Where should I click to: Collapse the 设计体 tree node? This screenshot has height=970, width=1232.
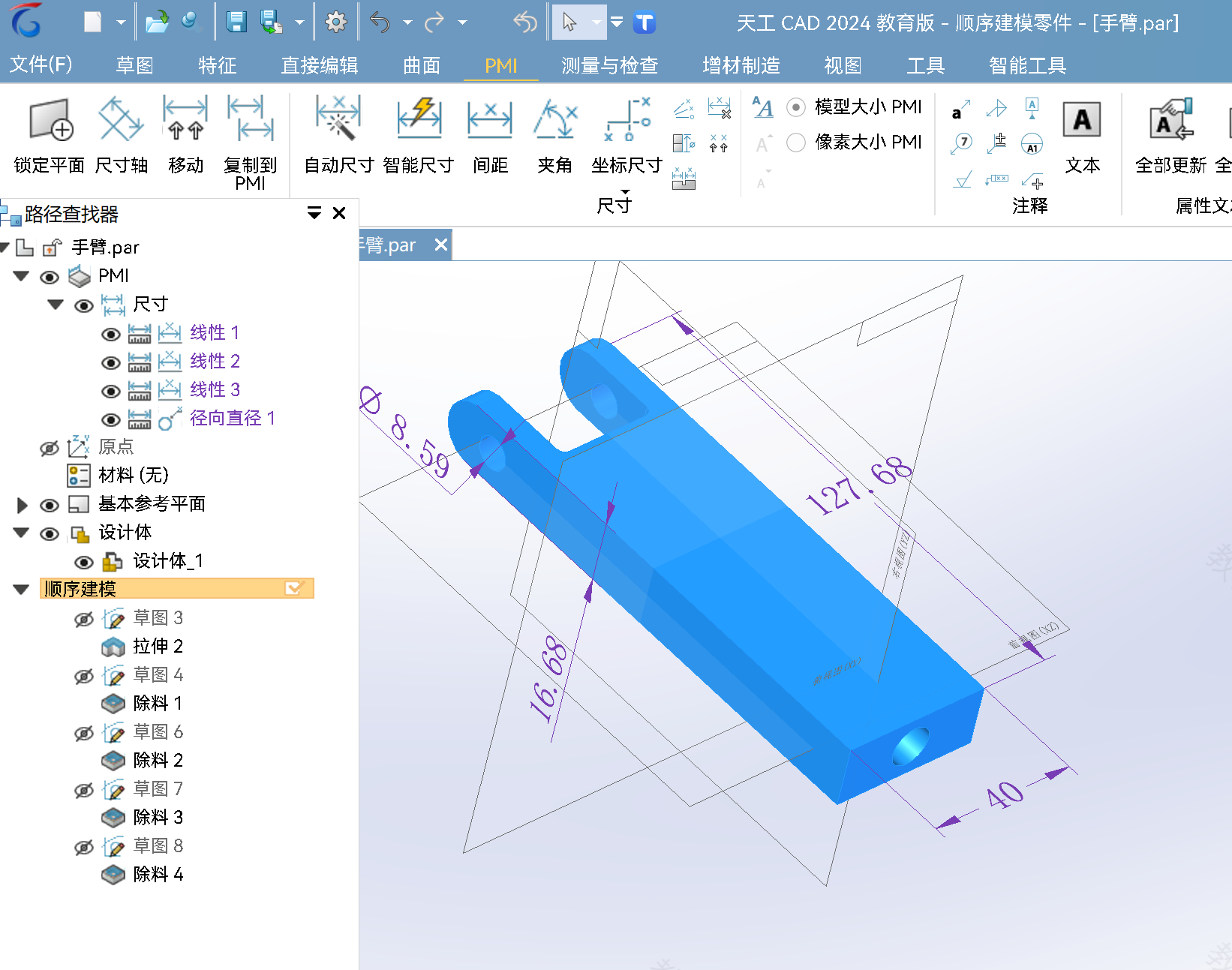tap(21, 533)
